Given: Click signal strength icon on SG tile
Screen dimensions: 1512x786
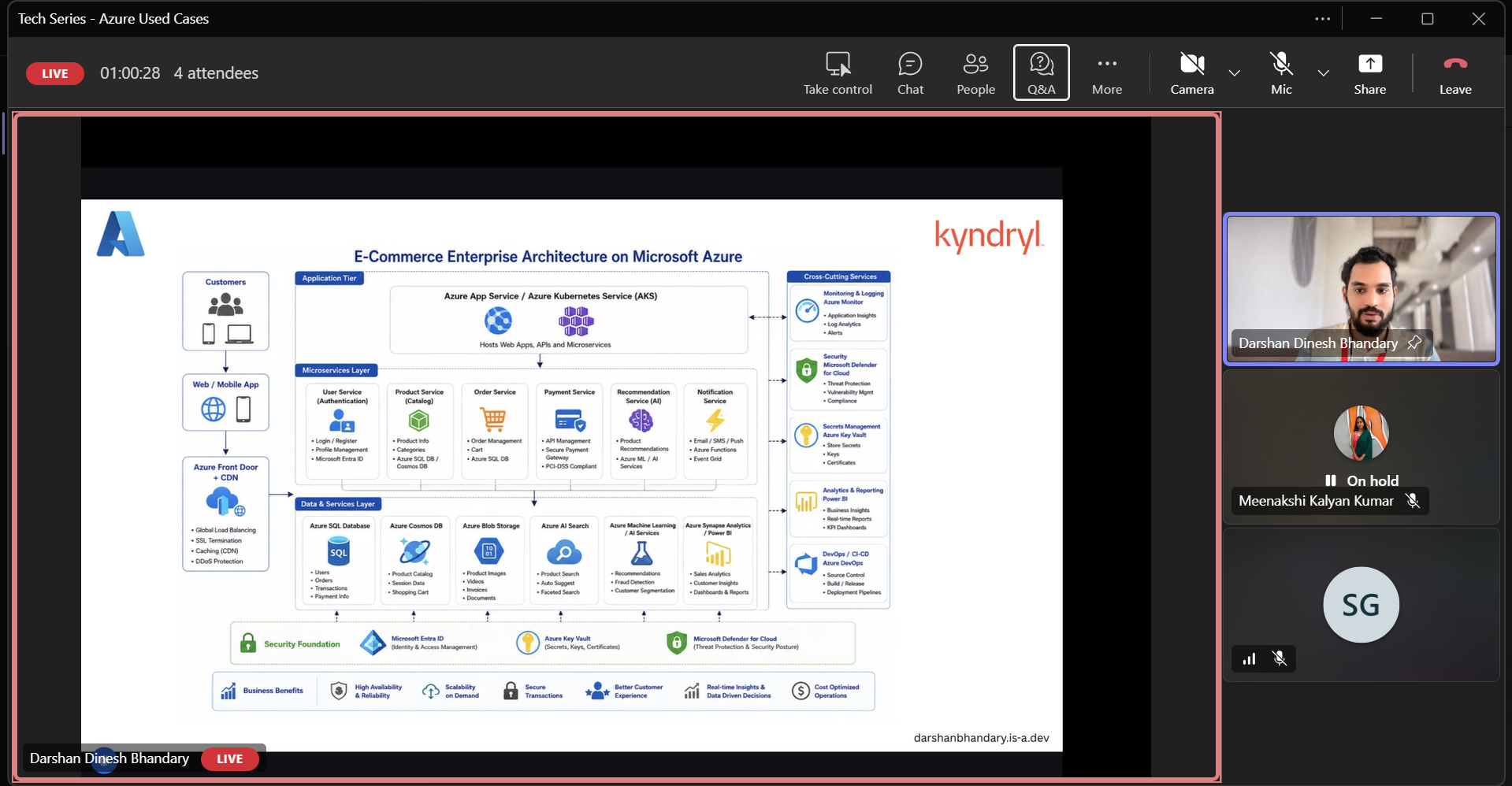Looking at the screenshot, I should 1249,658.
